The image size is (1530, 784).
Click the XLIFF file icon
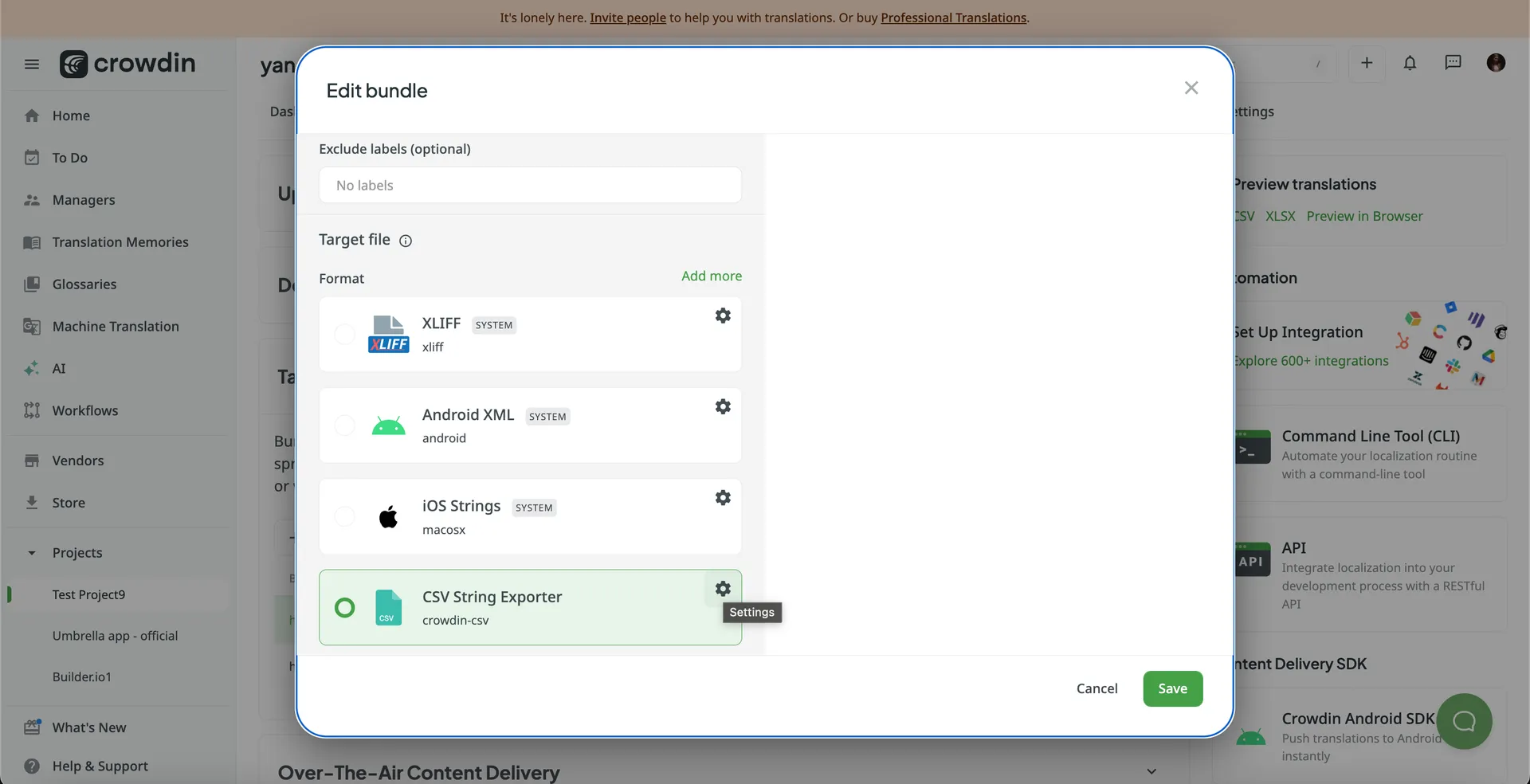pos(388,335)
